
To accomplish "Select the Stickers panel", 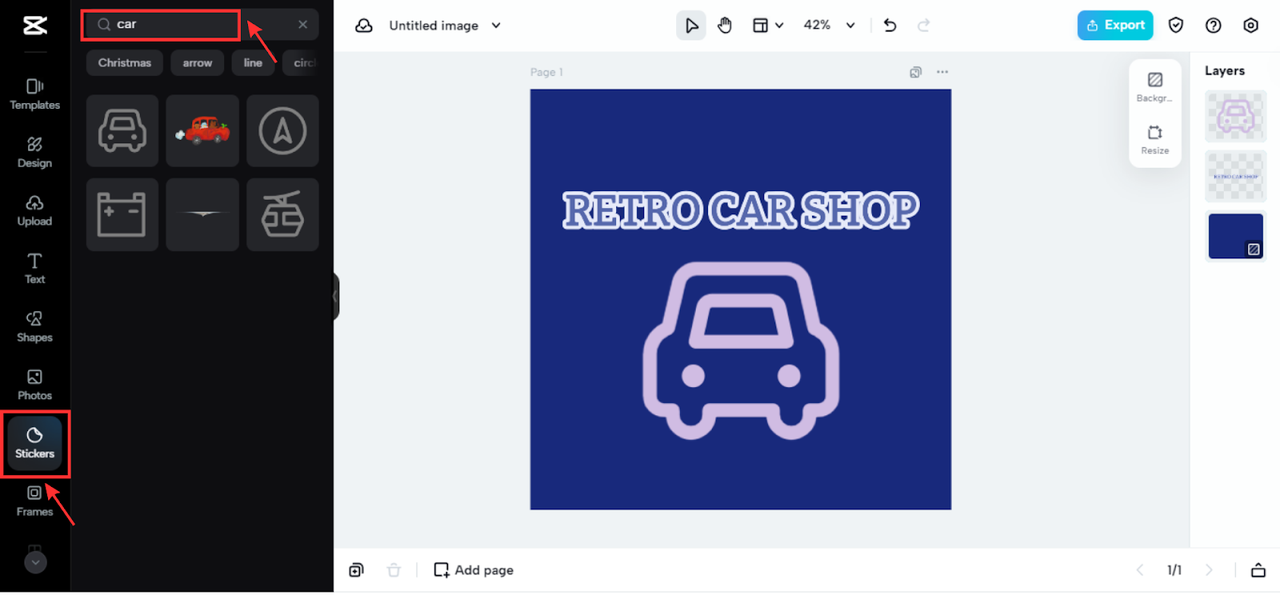I will 35,443.
